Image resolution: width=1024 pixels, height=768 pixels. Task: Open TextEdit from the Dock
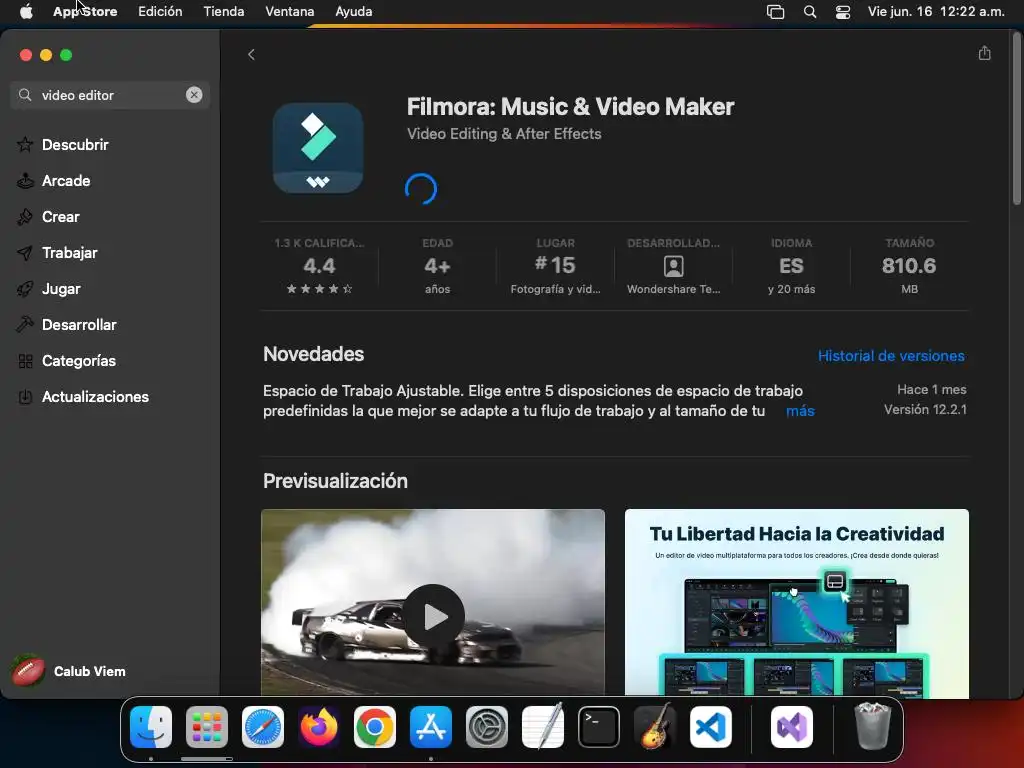tap(543, 727)
